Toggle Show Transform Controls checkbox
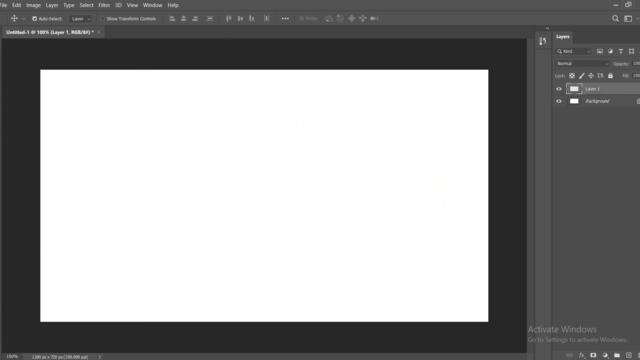 103,19
